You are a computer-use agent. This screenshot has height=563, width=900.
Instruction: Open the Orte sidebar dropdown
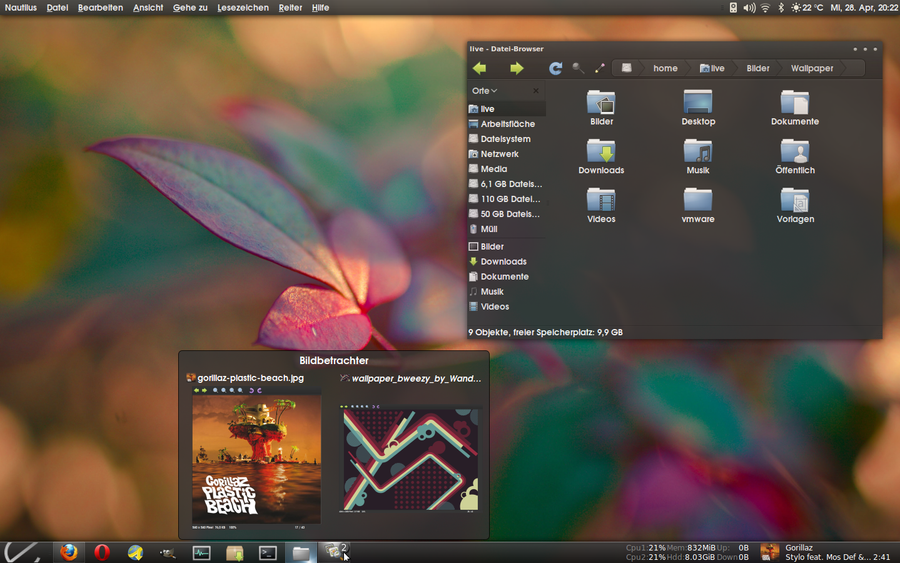point(484,91)
